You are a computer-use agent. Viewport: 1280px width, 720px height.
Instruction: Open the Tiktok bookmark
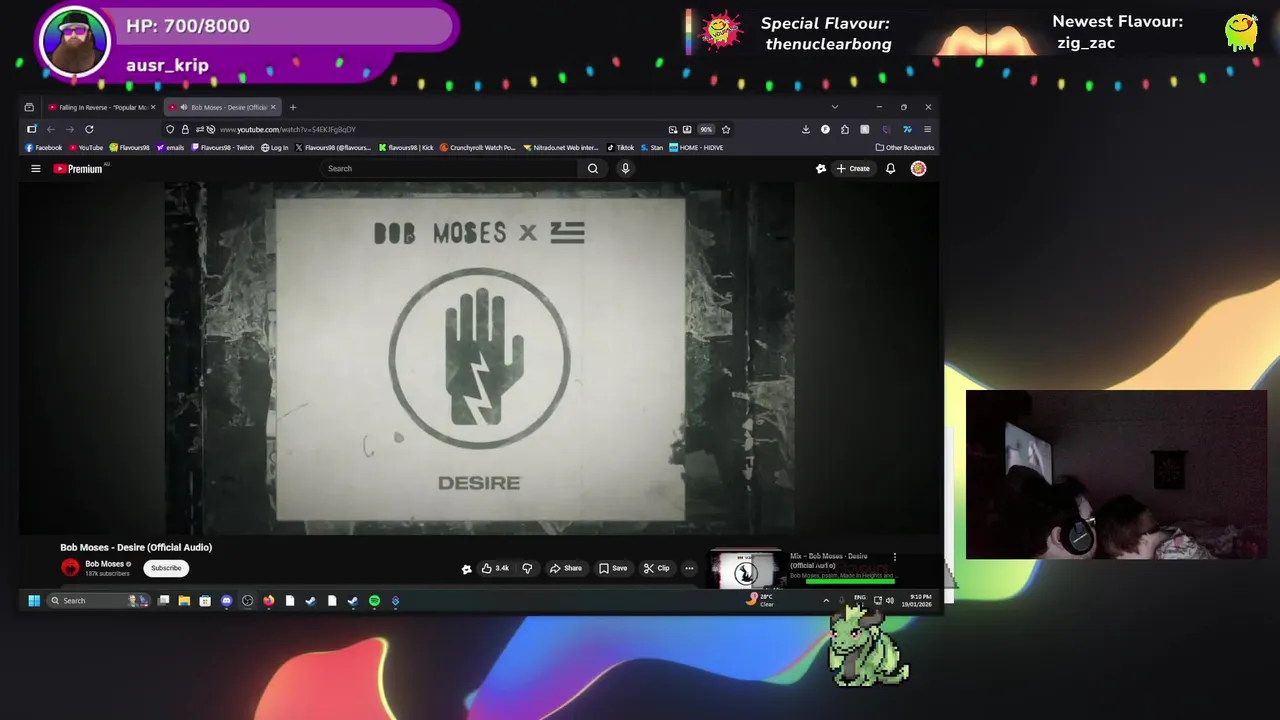[x=620, y=148]
